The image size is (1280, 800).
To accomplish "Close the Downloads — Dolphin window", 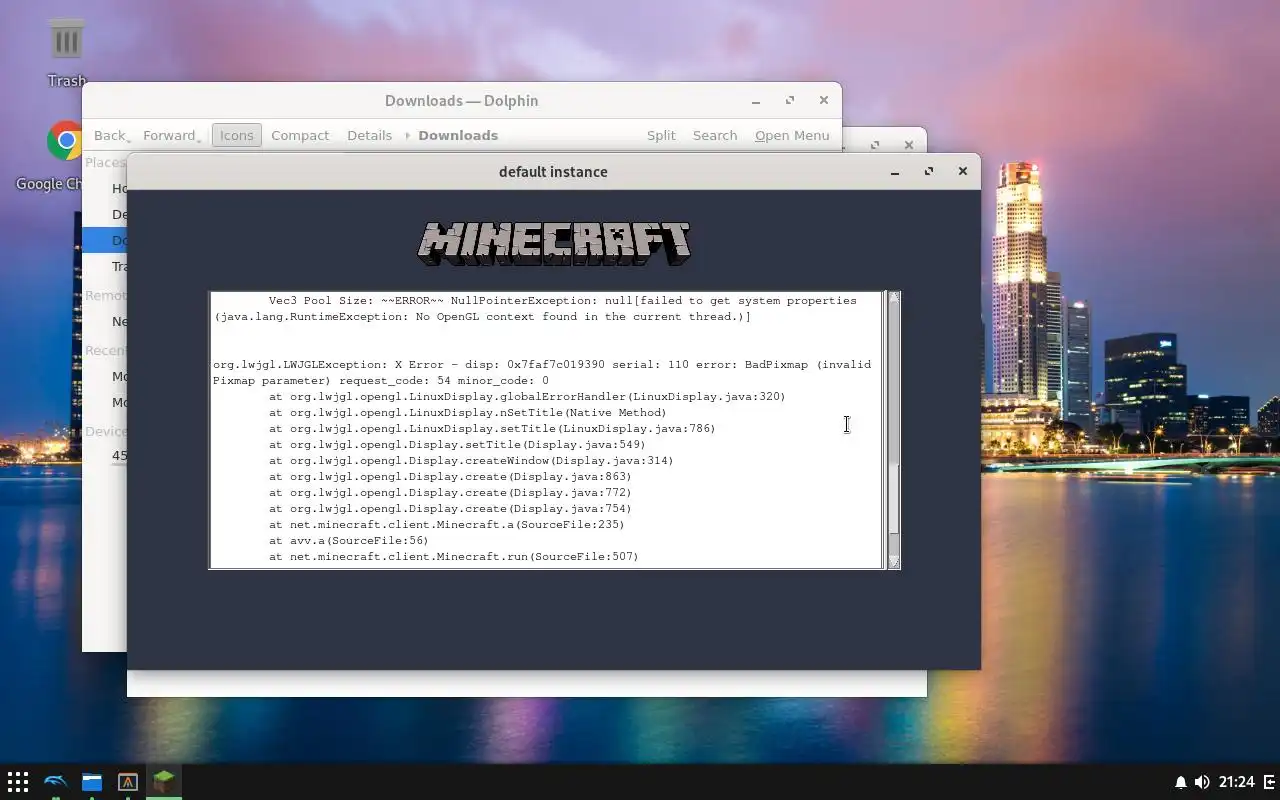I will tap(824, 100).
